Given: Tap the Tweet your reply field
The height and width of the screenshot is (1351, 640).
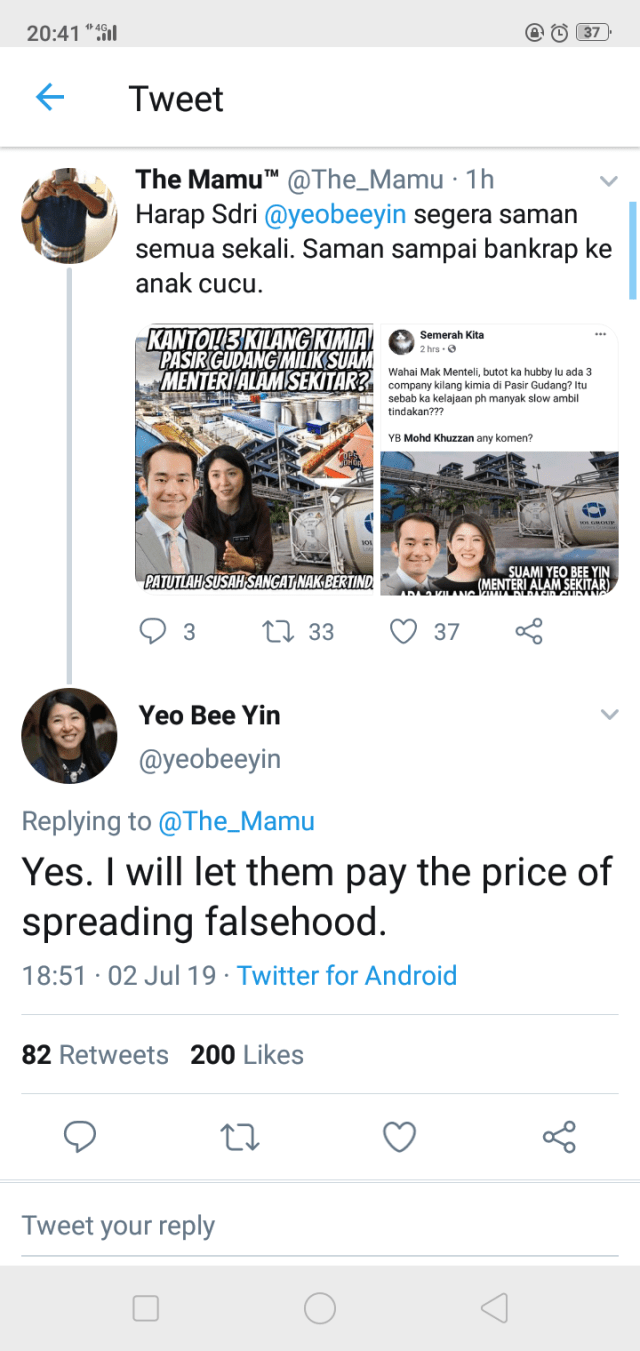Looking at the screenshot, I should pos(320,1226).
